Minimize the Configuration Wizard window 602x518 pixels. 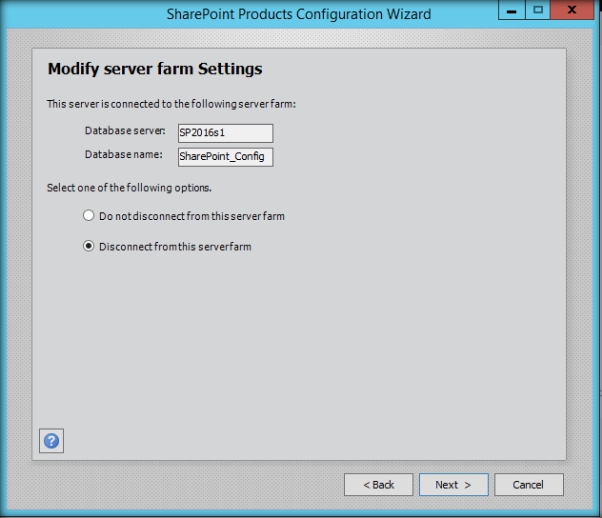tap(511, 10)
